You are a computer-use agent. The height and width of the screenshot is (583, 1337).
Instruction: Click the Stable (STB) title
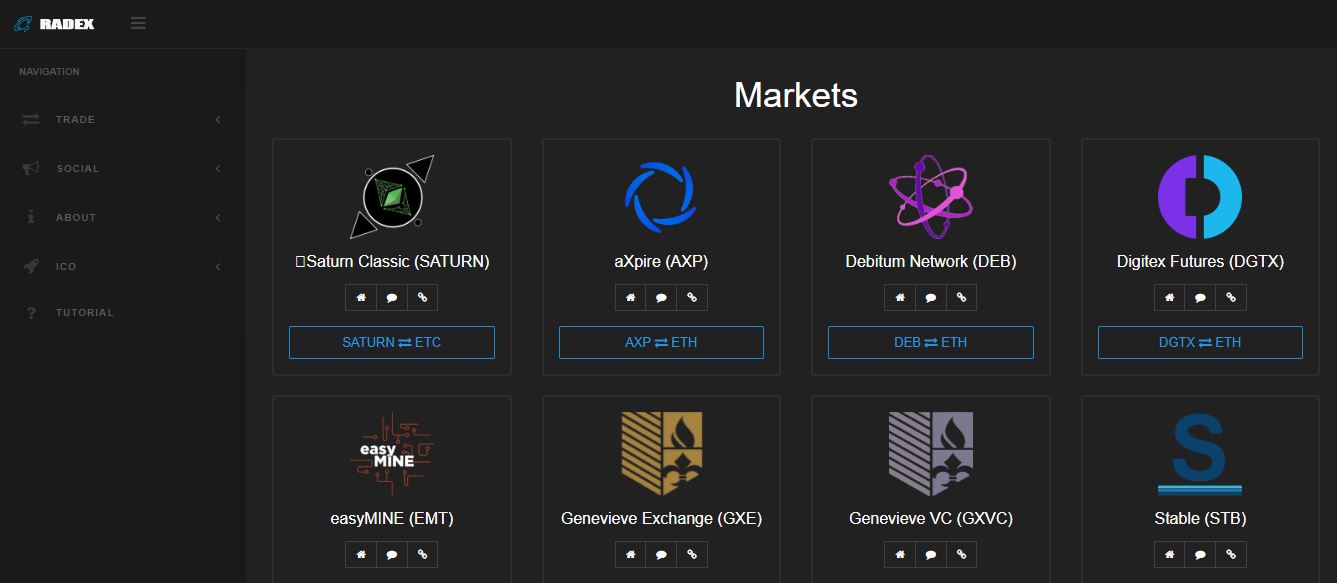(x=1200, y=519)
